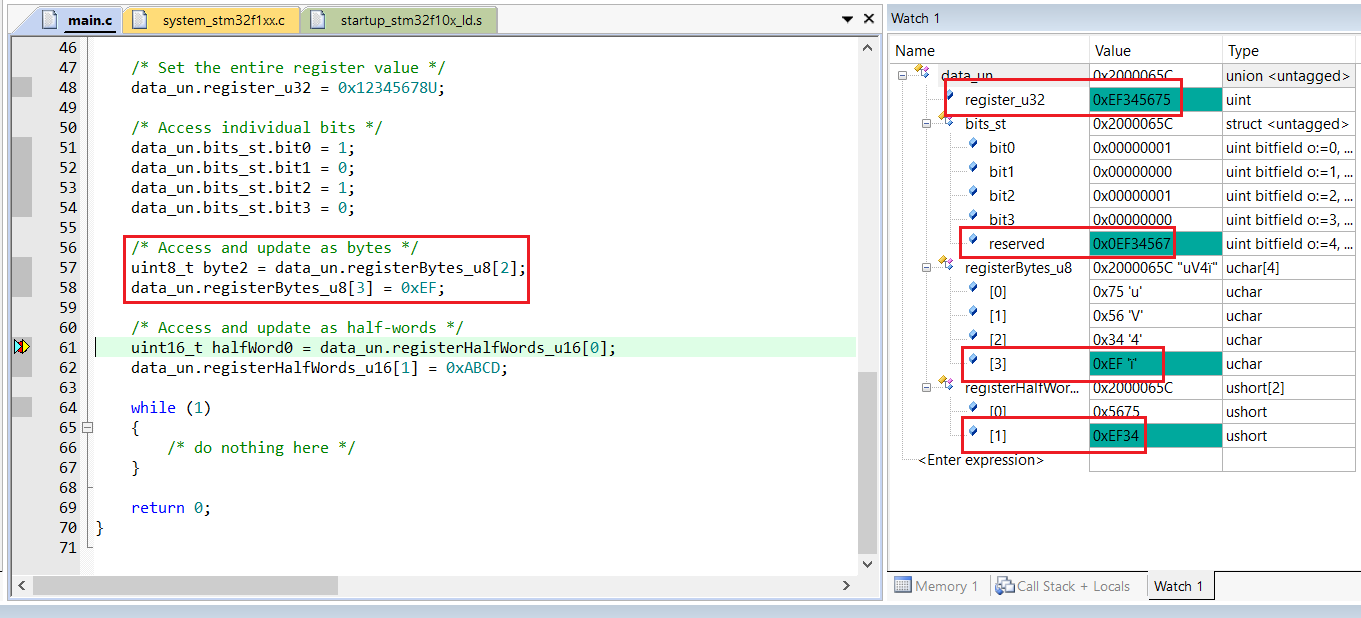Fold the while loop block at line 65

[88, 427]
